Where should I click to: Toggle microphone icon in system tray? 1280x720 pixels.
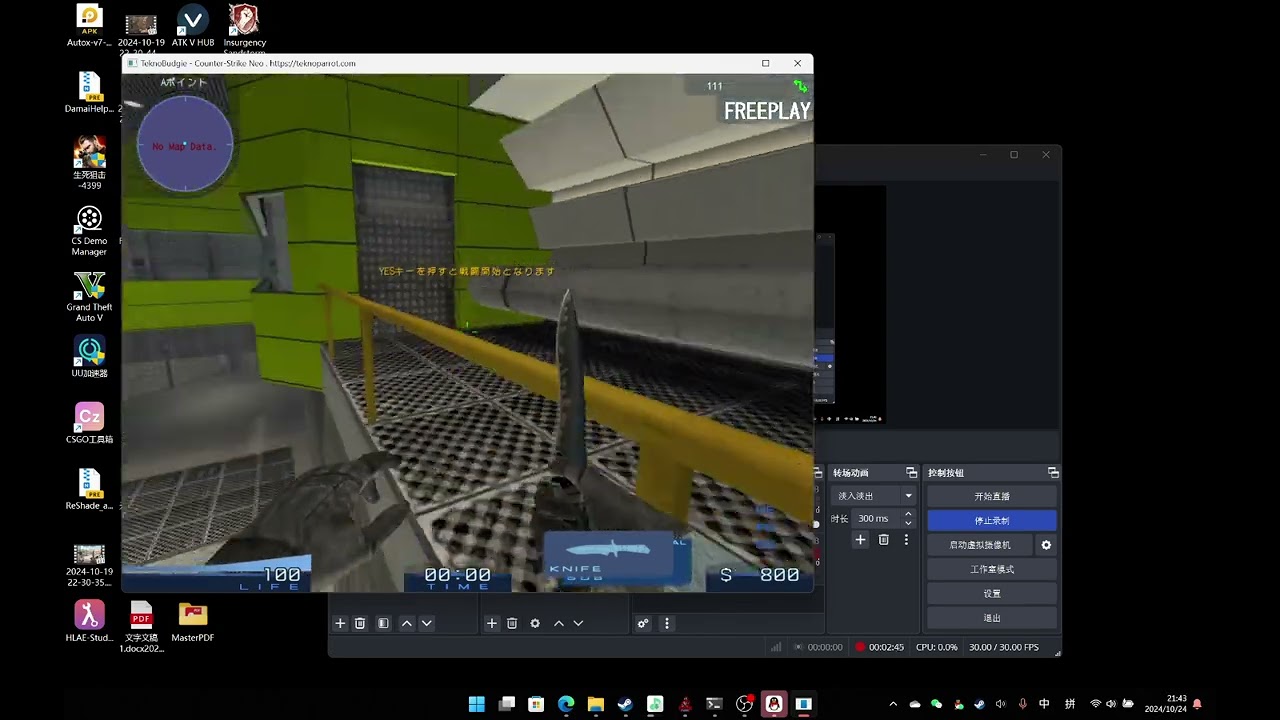(x=1022, y=704)
